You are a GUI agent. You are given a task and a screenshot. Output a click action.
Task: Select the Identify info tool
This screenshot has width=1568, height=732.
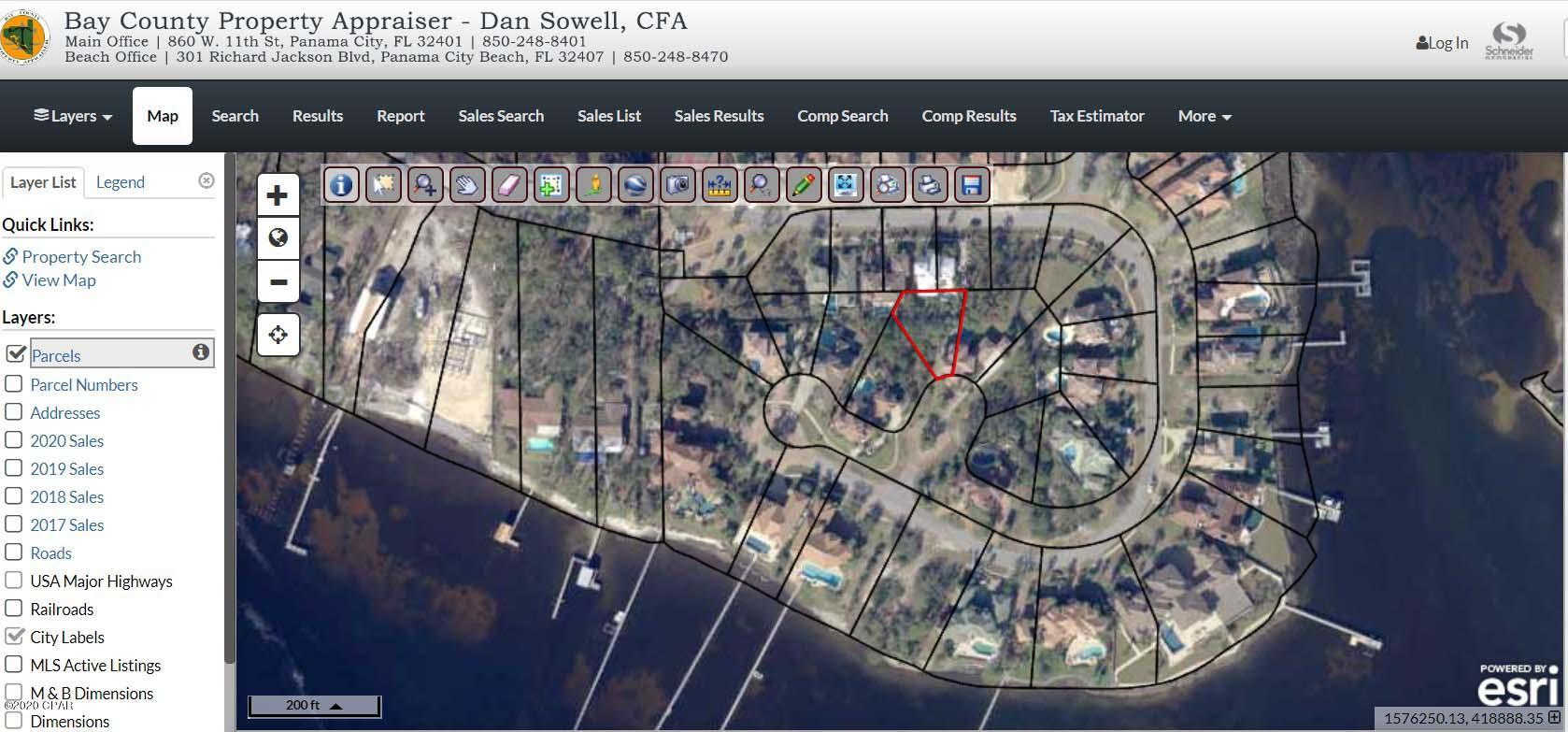pyautogui.click(x=341, y=185)
